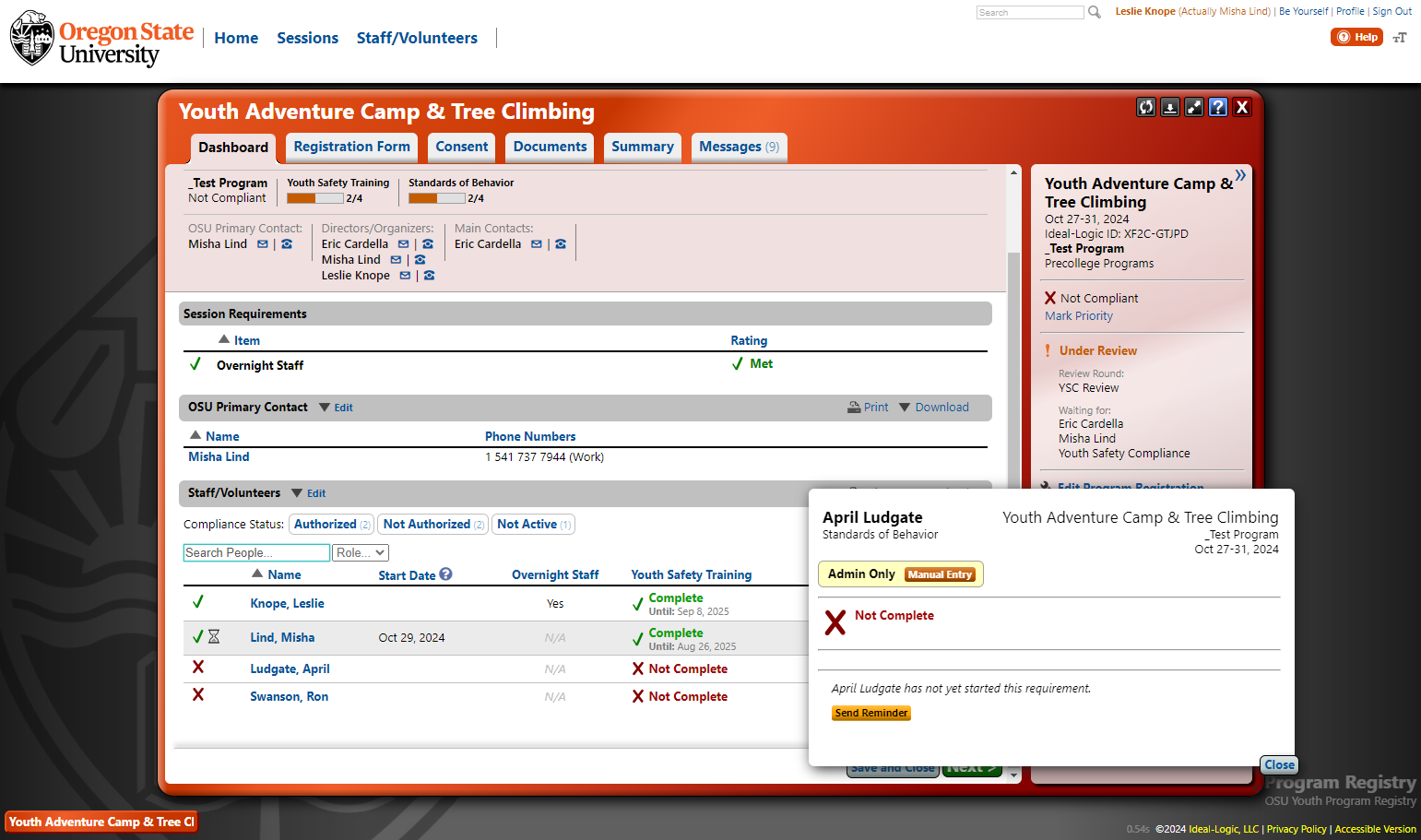Viewport: 1421px width, 840px height.
Task: Expand the camp window to full size
Action: [x=1194, y=107]
